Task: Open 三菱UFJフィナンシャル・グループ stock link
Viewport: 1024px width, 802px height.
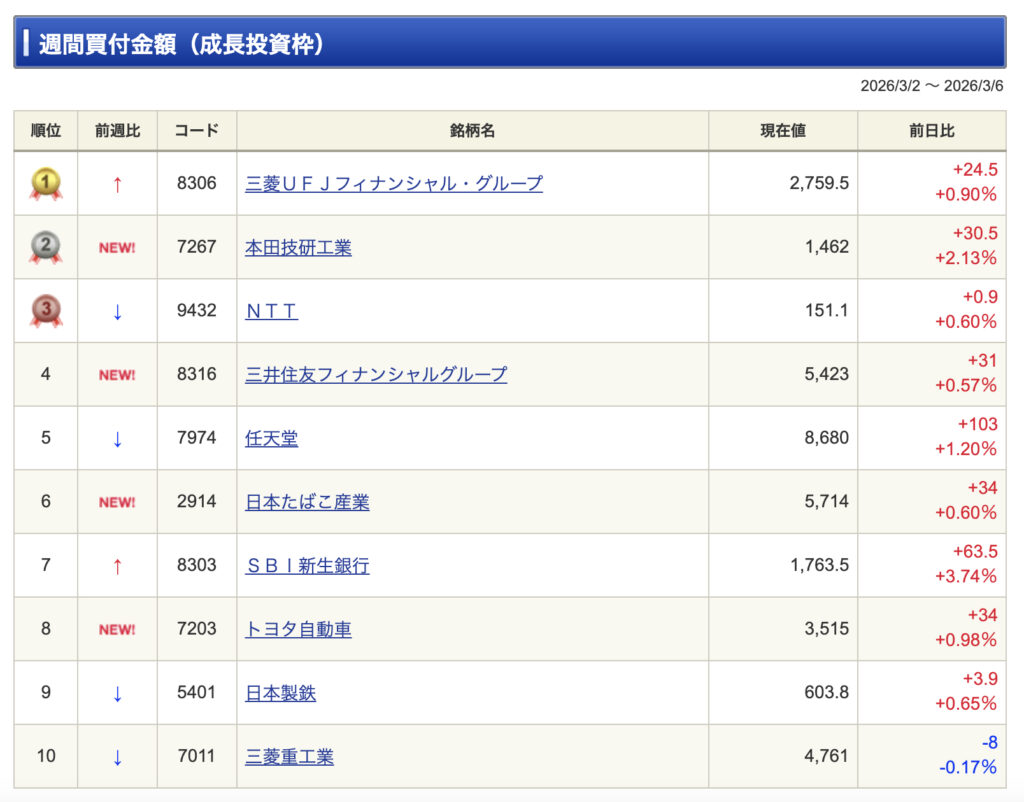Action: point(394,184)
